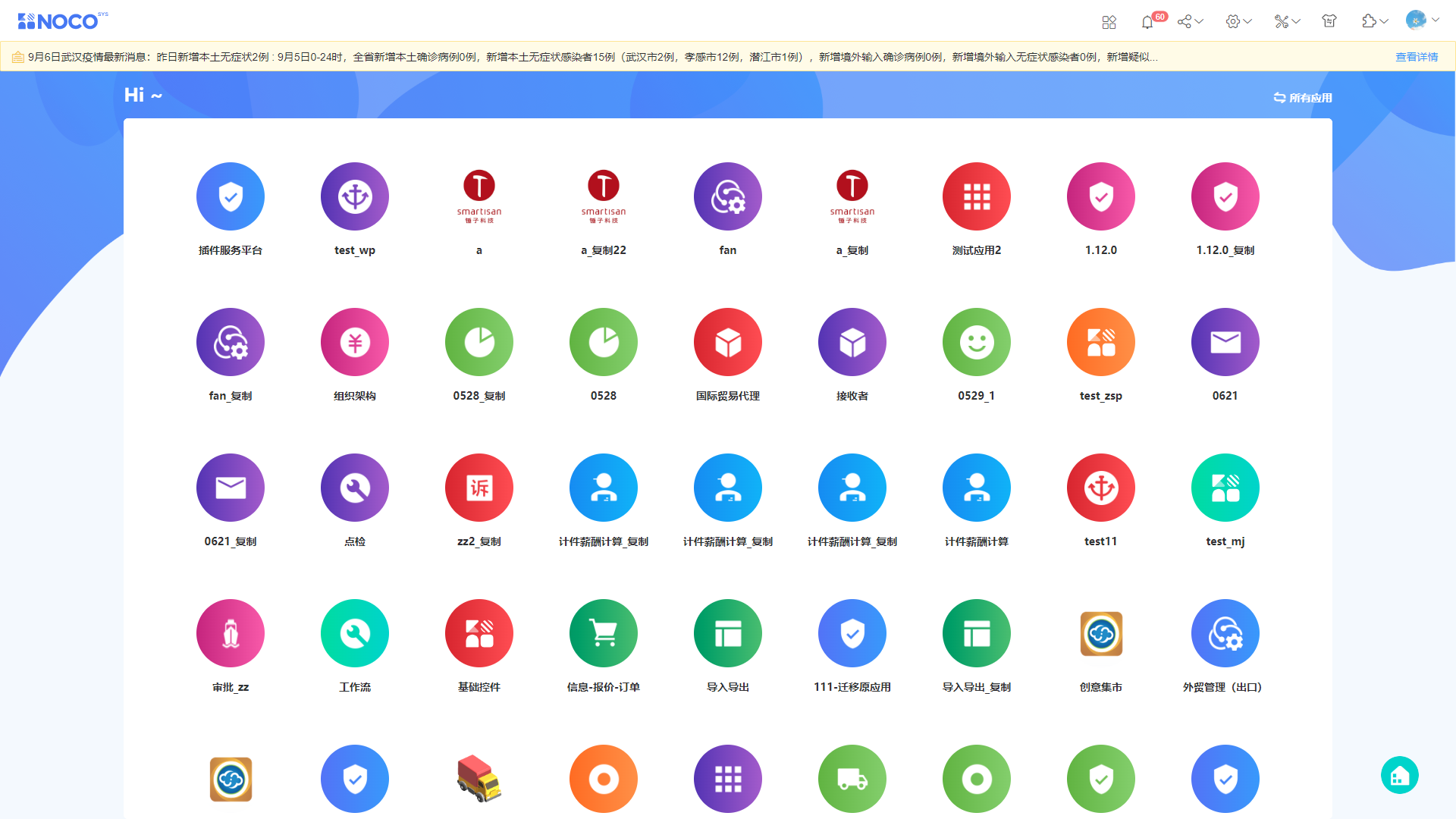Open the 导入导出 table app icon
Screen dimensions: 1456x819
point(728,633)
